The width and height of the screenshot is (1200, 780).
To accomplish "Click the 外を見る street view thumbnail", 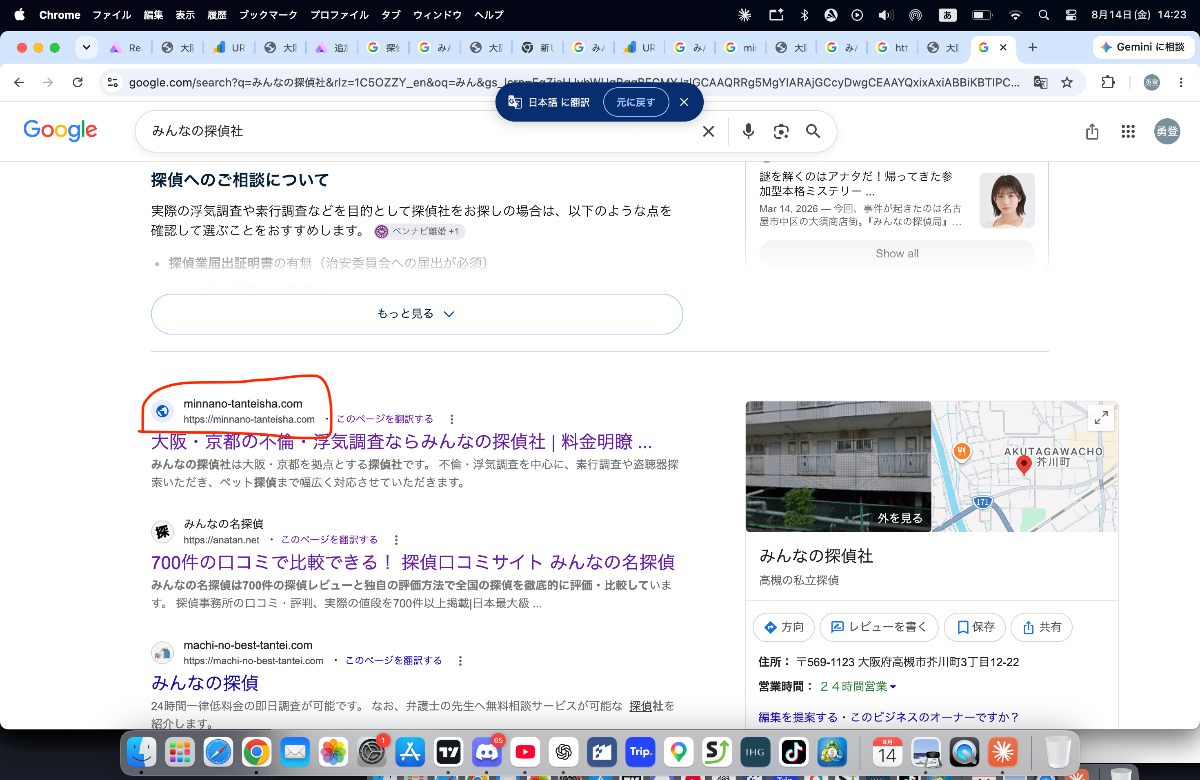I will 838,467.
